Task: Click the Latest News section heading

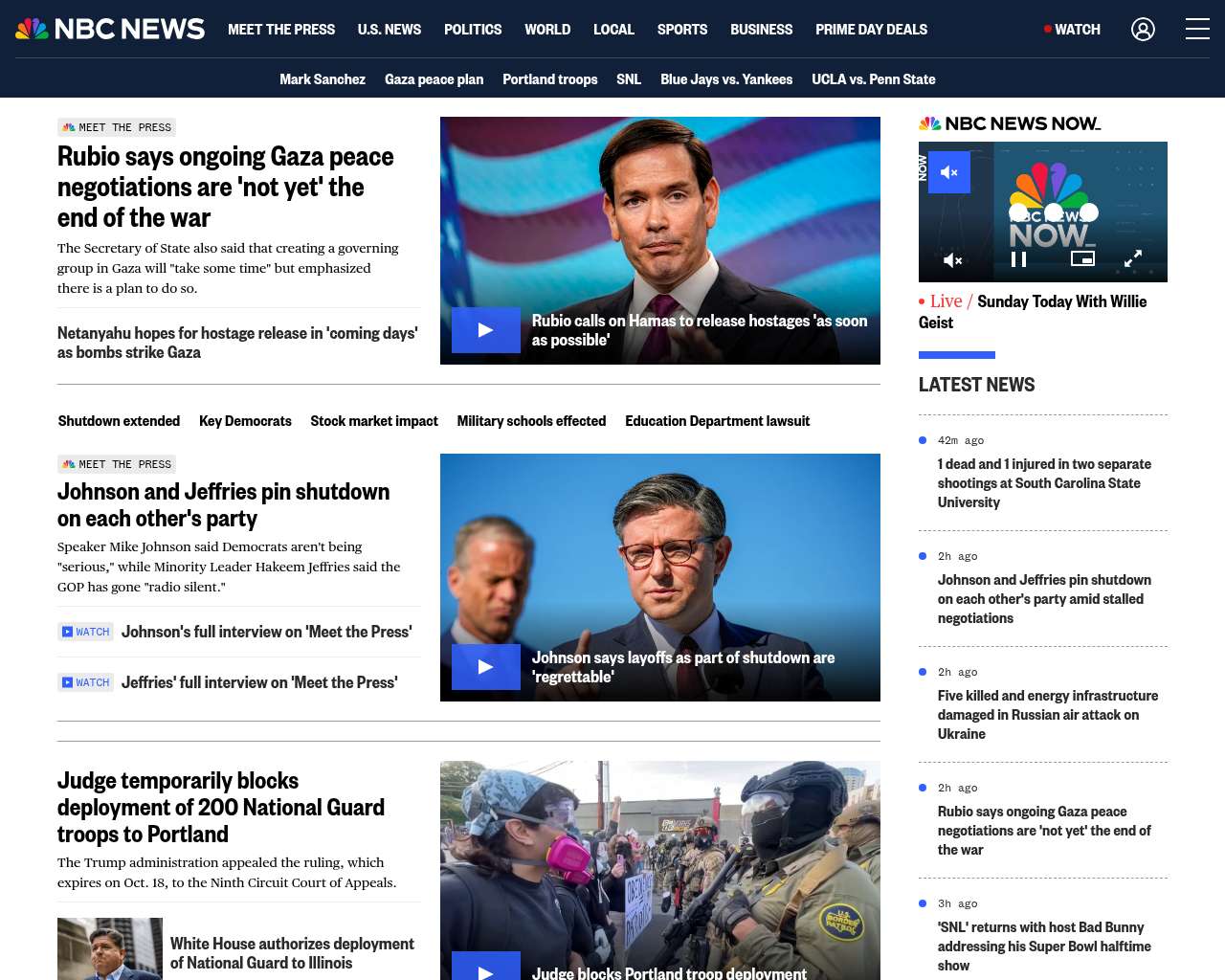Action: pos(976,385)
